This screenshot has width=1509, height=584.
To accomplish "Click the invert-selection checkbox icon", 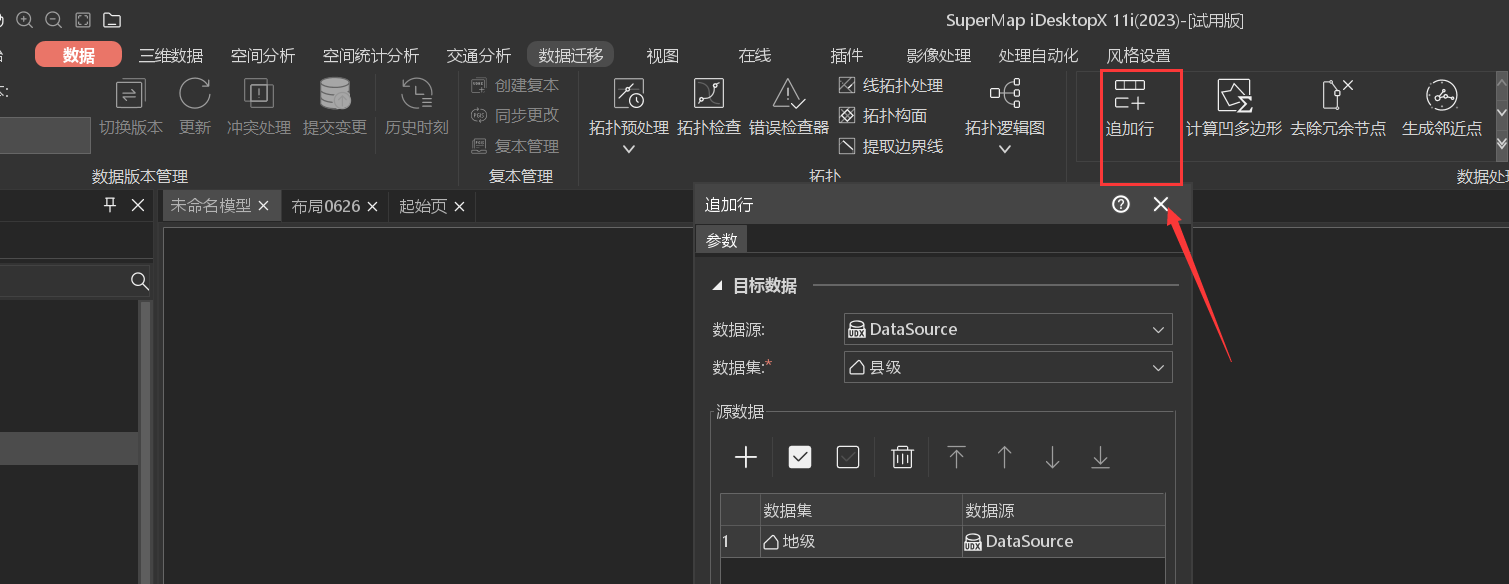I will [848, 457].
